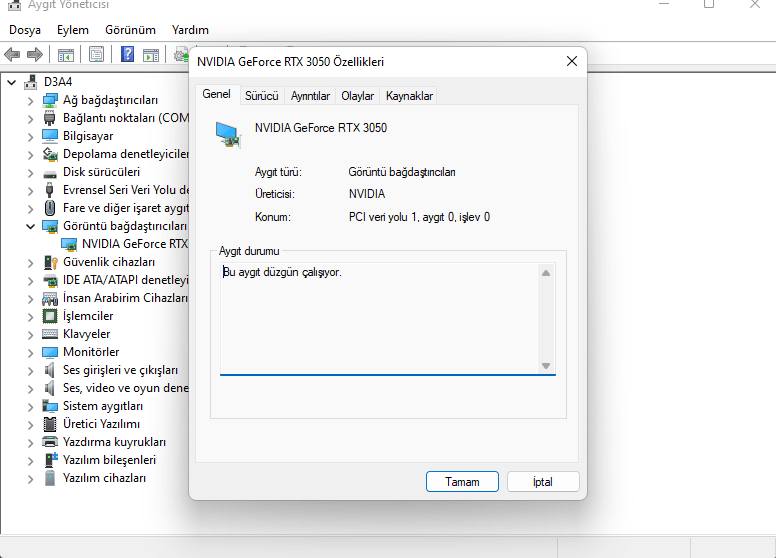
Task: Click the Properties sheet toolbar icon
Action: [97, 54]
